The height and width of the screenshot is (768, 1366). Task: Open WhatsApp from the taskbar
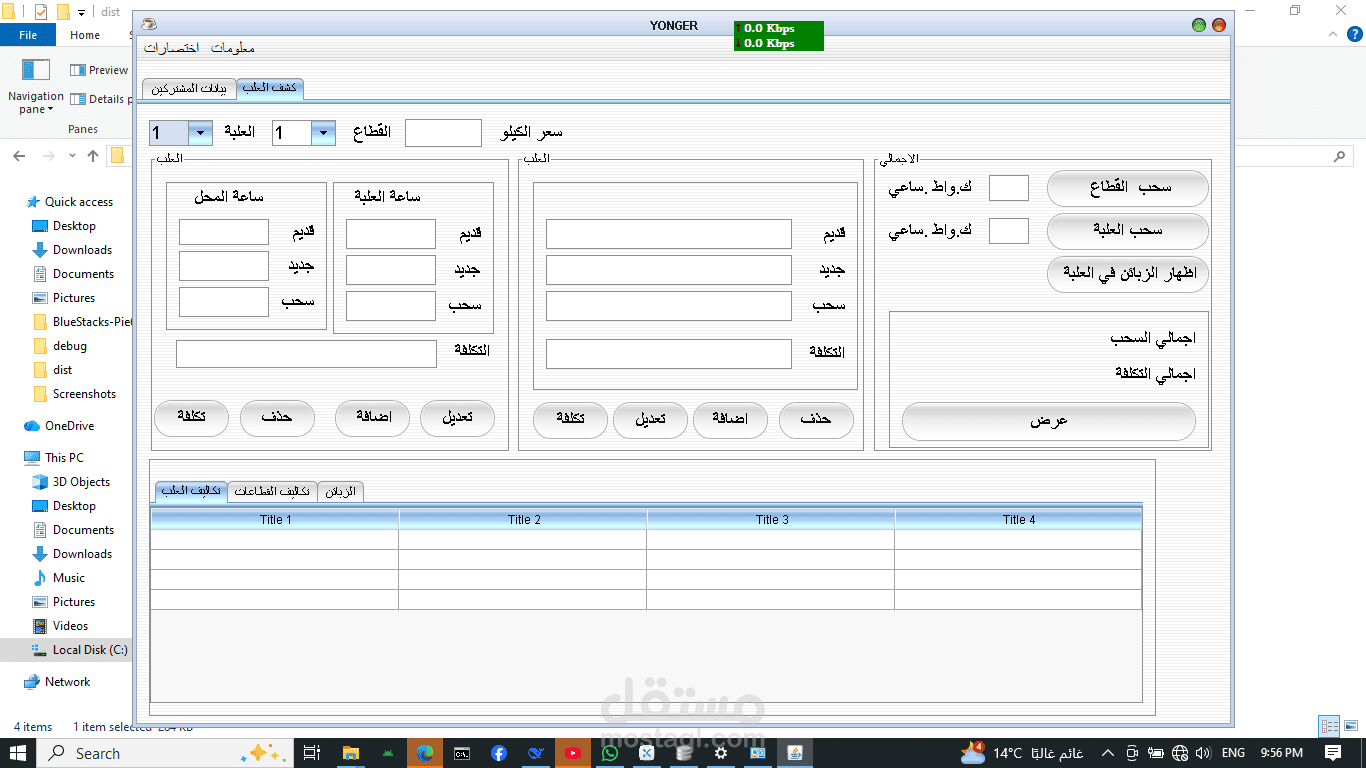610,753
